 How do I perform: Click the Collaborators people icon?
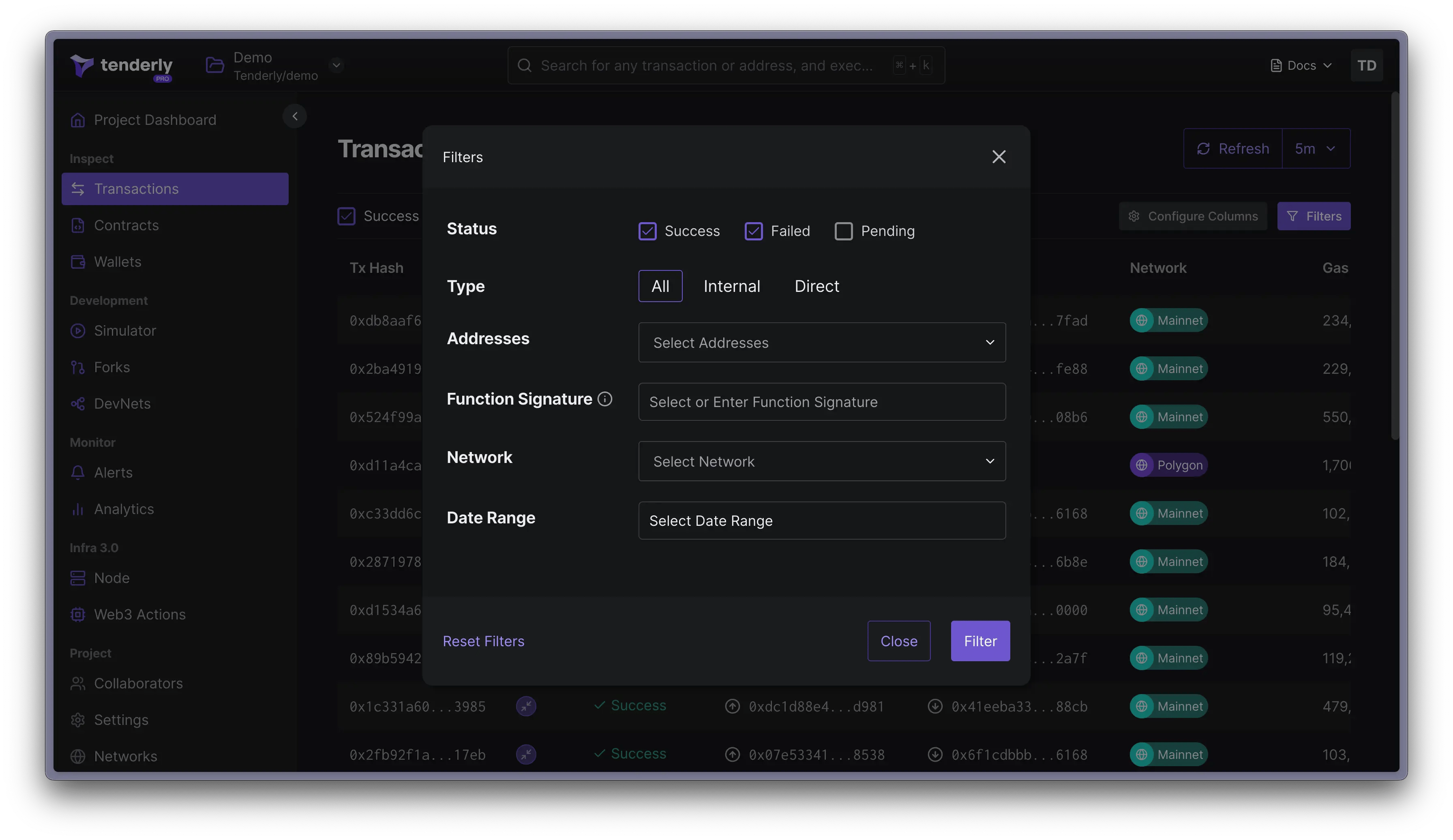[78, 683]
